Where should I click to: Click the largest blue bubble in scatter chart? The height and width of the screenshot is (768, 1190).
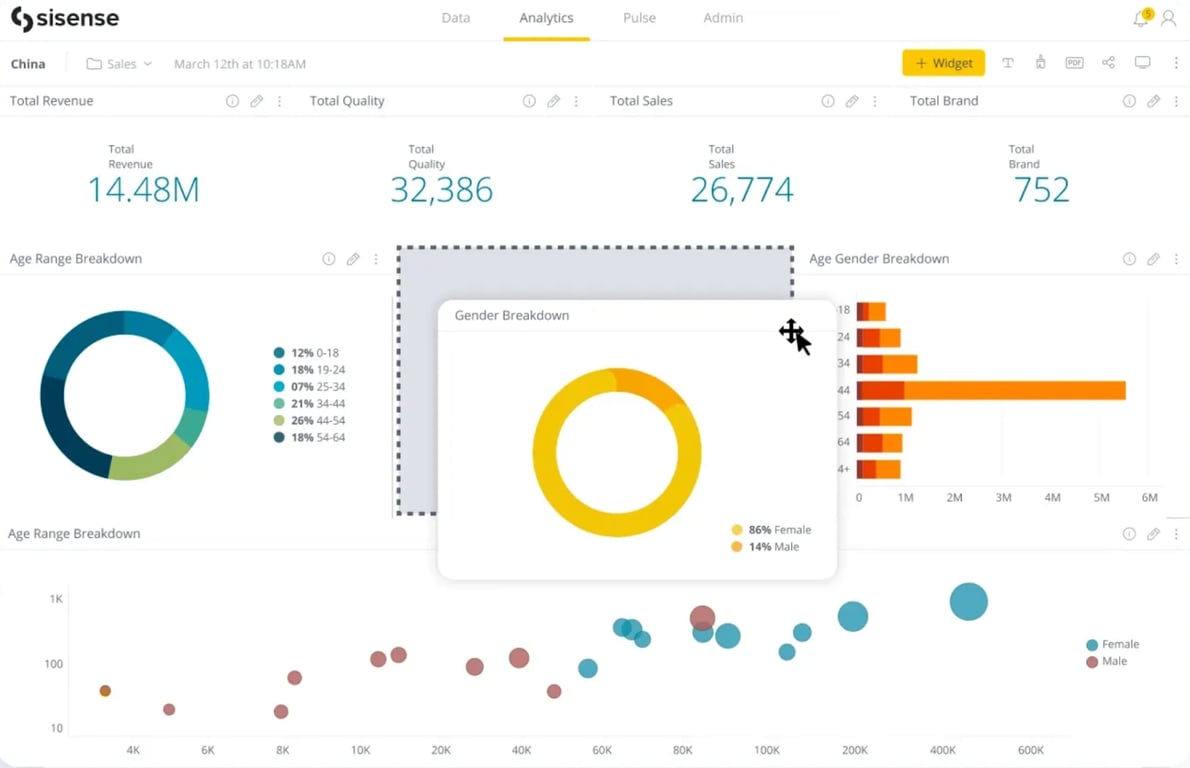(968, 602)
